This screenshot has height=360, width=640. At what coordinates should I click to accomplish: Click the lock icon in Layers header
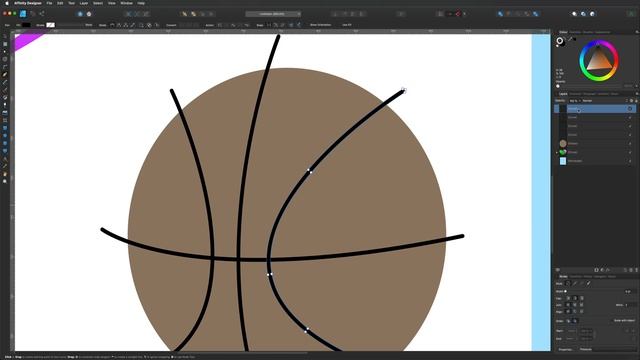tap(636, 100)
